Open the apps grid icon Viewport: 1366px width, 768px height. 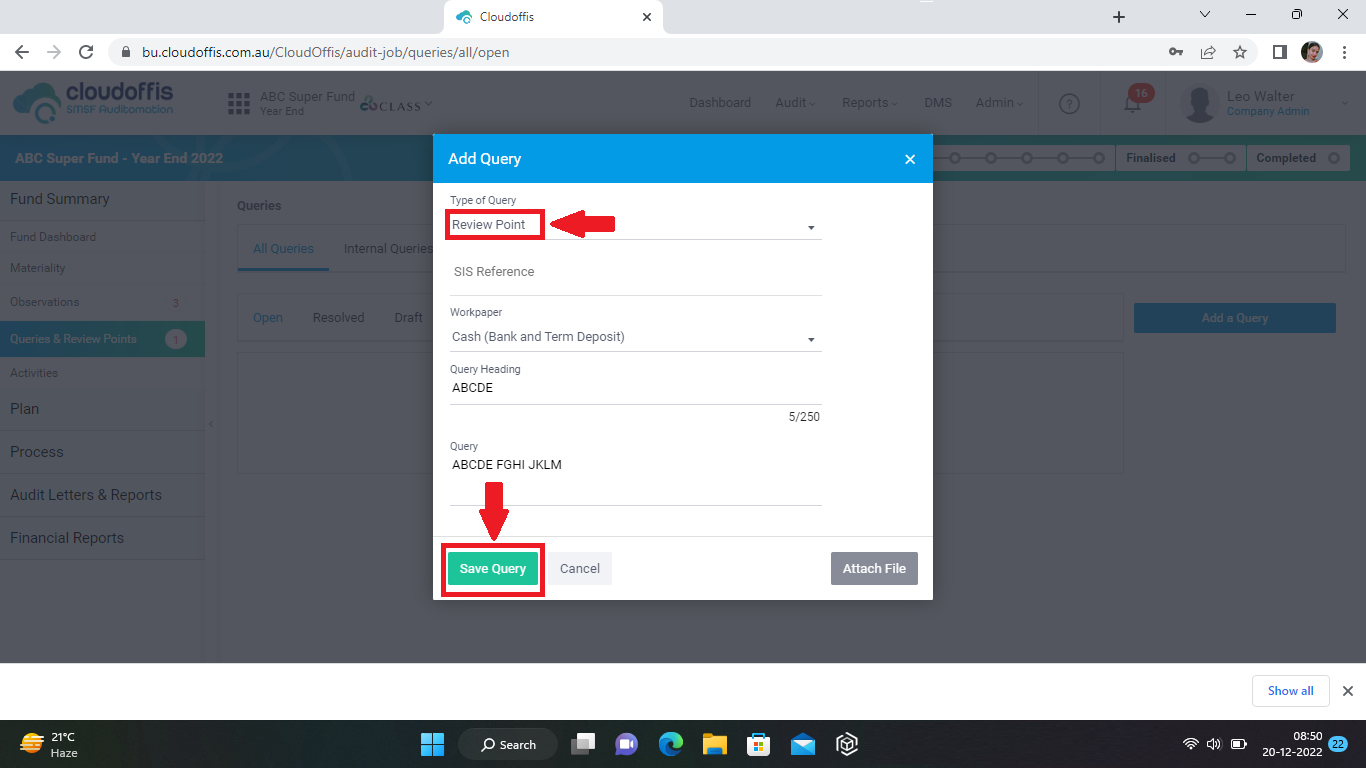click(238, 103)
